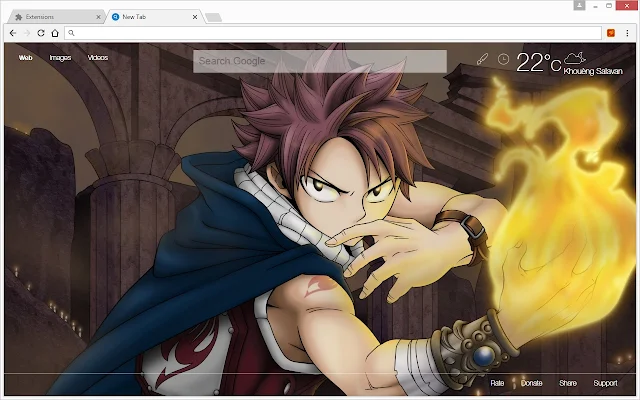Screen dimensions: 640x400
Task: Reload the current page
Action: click(41, 33)
